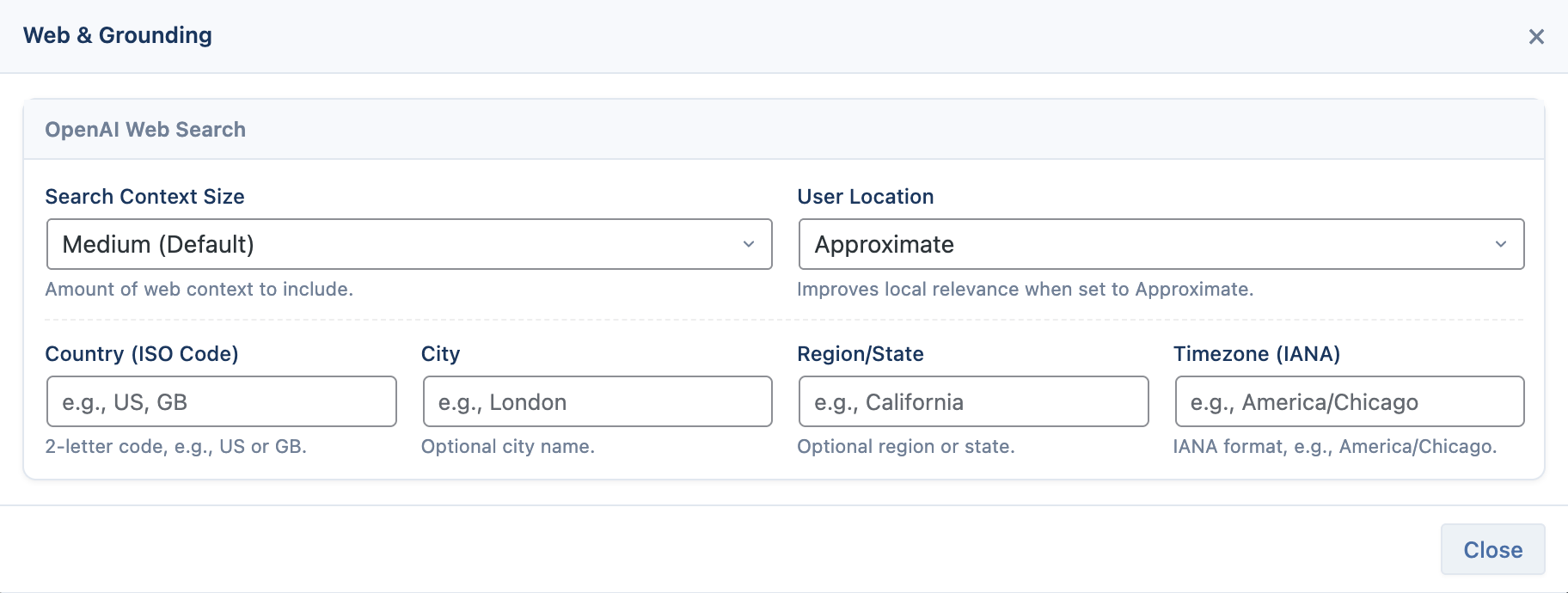Open the Search Context Size dropdown
This screenshot has height=593, width=1568.
pyautogui.click(x=409, y=244)
